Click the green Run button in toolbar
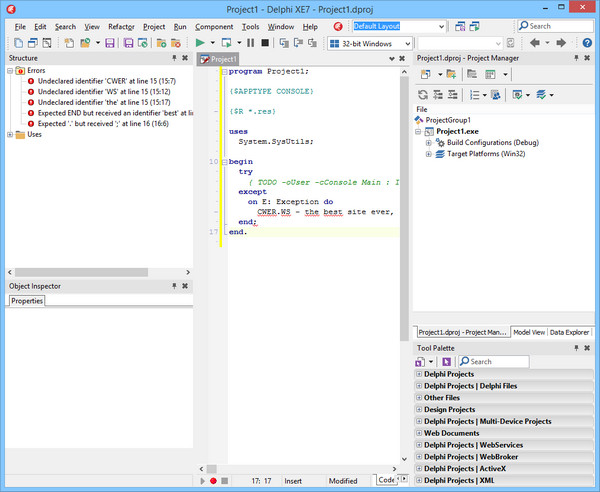600x492 pixels. 201,43
